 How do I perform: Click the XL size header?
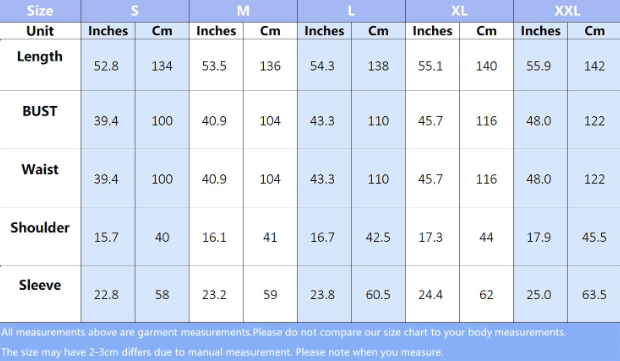(459, 11)
